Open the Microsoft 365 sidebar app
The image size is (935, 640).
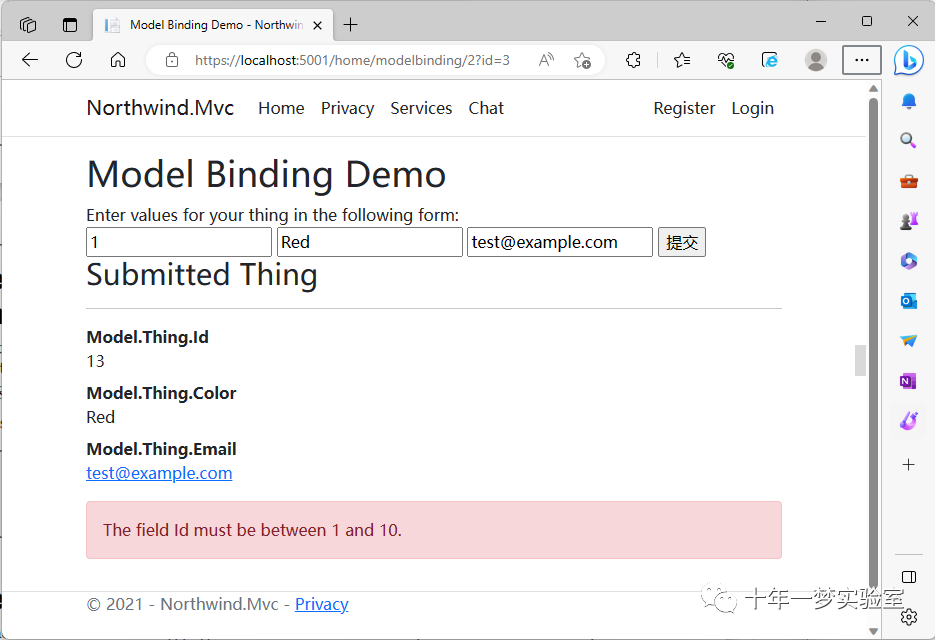tap(908, 261)
